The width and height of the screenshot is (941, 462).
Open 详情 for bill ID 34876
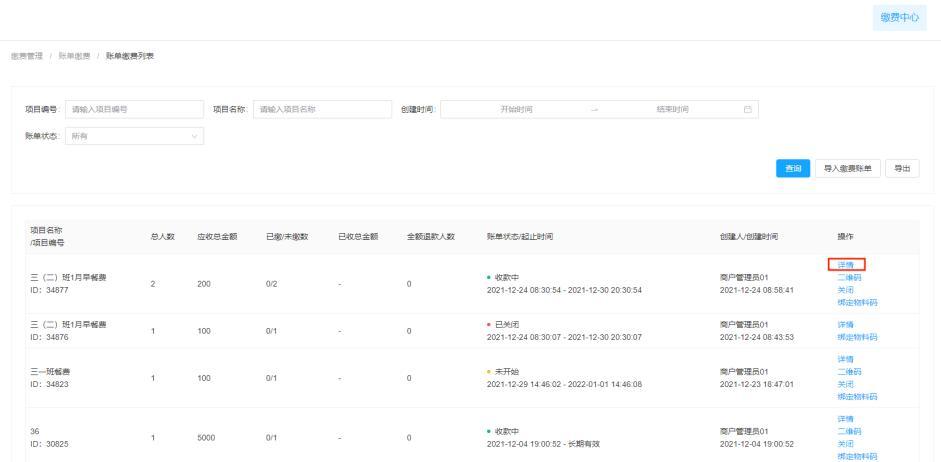pyautogui.click(x=846, y=325)
